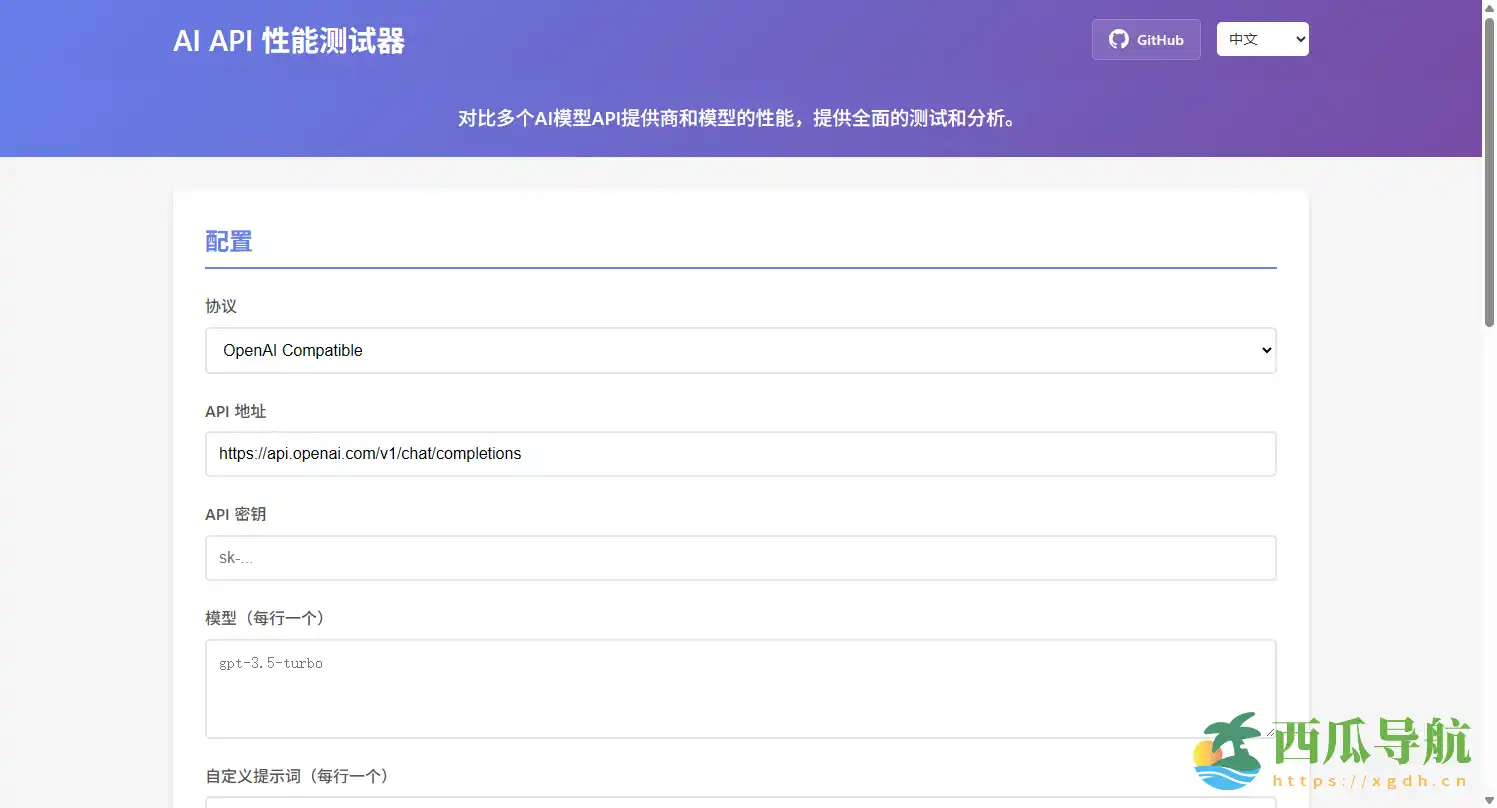
Task: Click the 配置 section heading
Action: (228, 242)
